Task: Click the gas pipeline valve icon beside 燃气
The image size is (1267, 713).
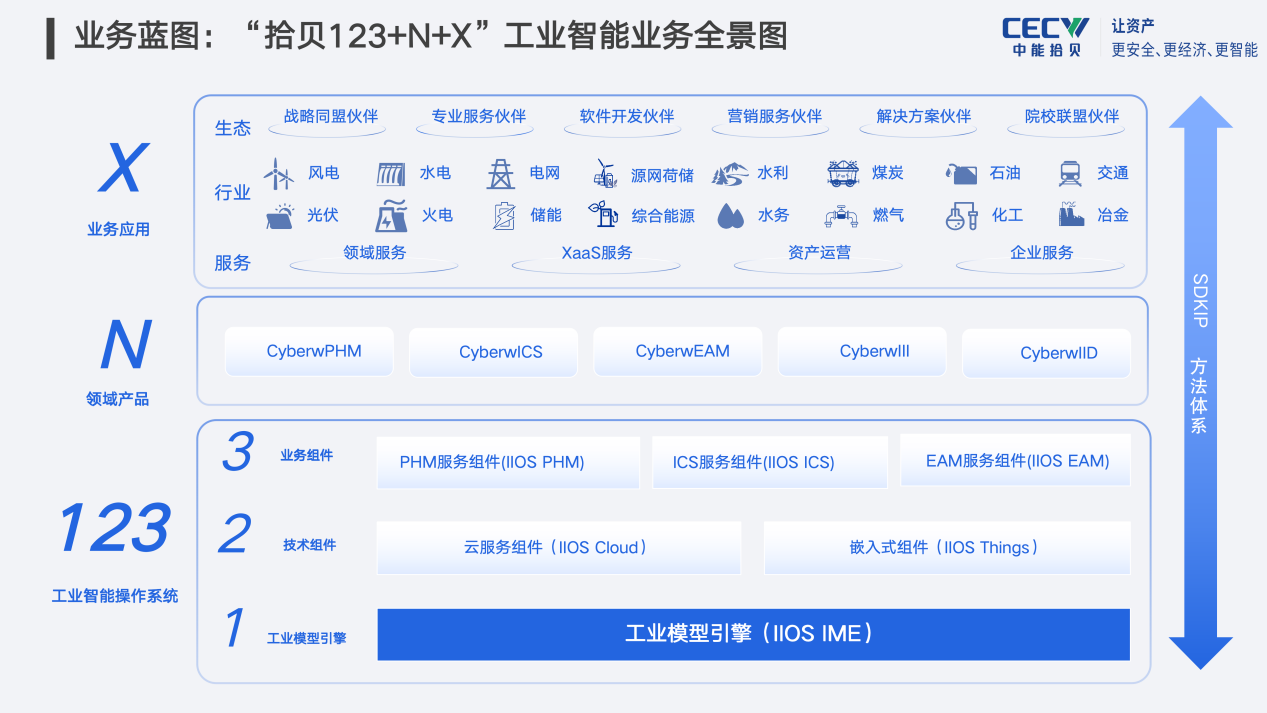Action: point(841,216)
